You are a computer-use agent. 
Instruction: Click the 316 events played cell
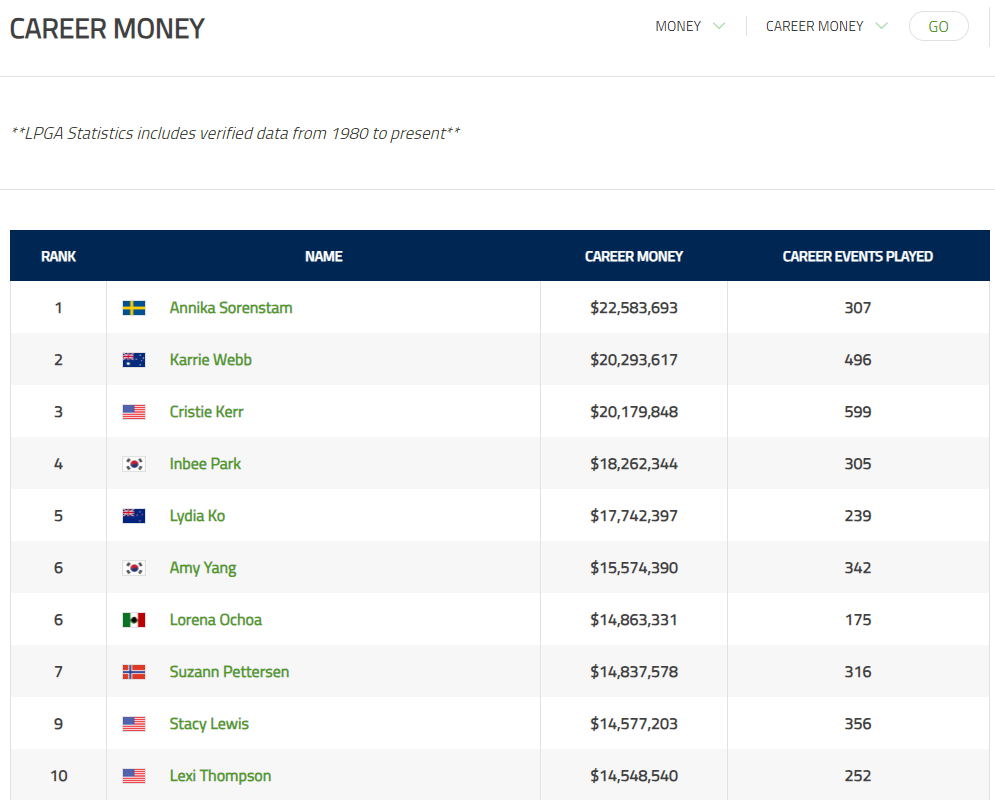pos(857,672)
